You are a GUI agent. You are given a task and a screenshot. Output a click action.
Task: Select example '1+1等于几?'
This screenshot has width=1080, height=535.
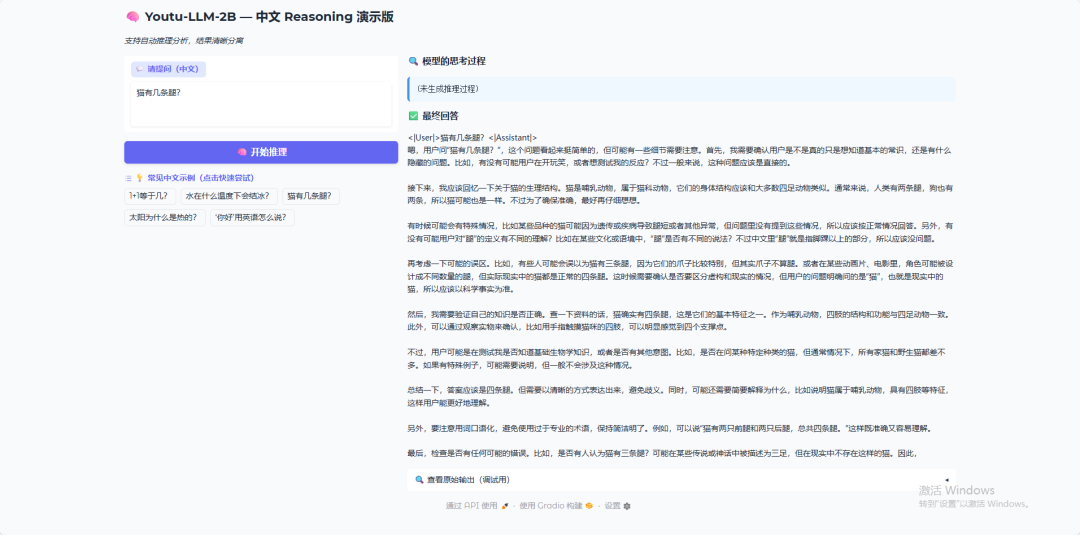[x=150, y=196]
